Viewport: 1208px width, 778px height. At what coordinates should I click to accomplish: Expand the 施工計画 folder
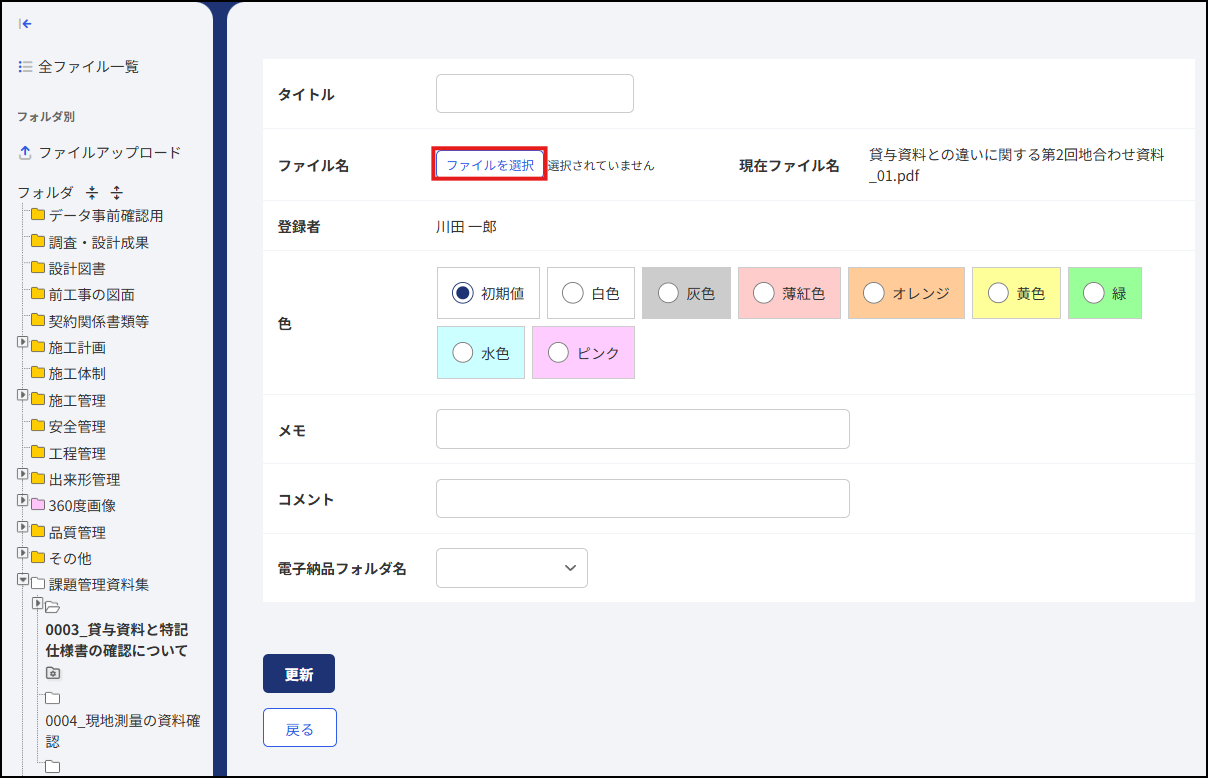coord(23,342)
